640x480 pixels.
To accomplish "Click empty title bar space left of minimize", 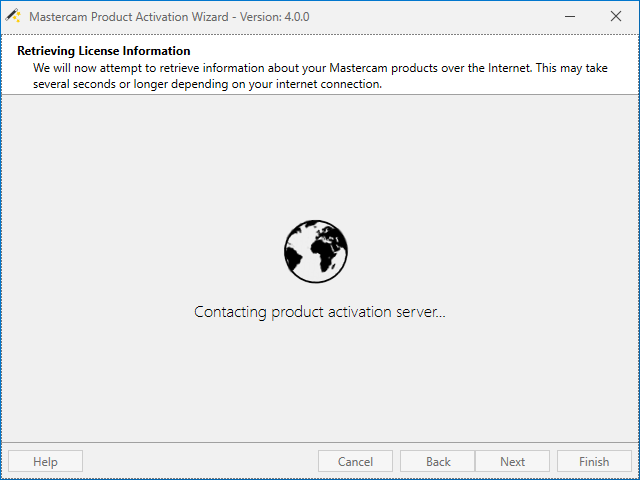I will [x=450, y=16].
